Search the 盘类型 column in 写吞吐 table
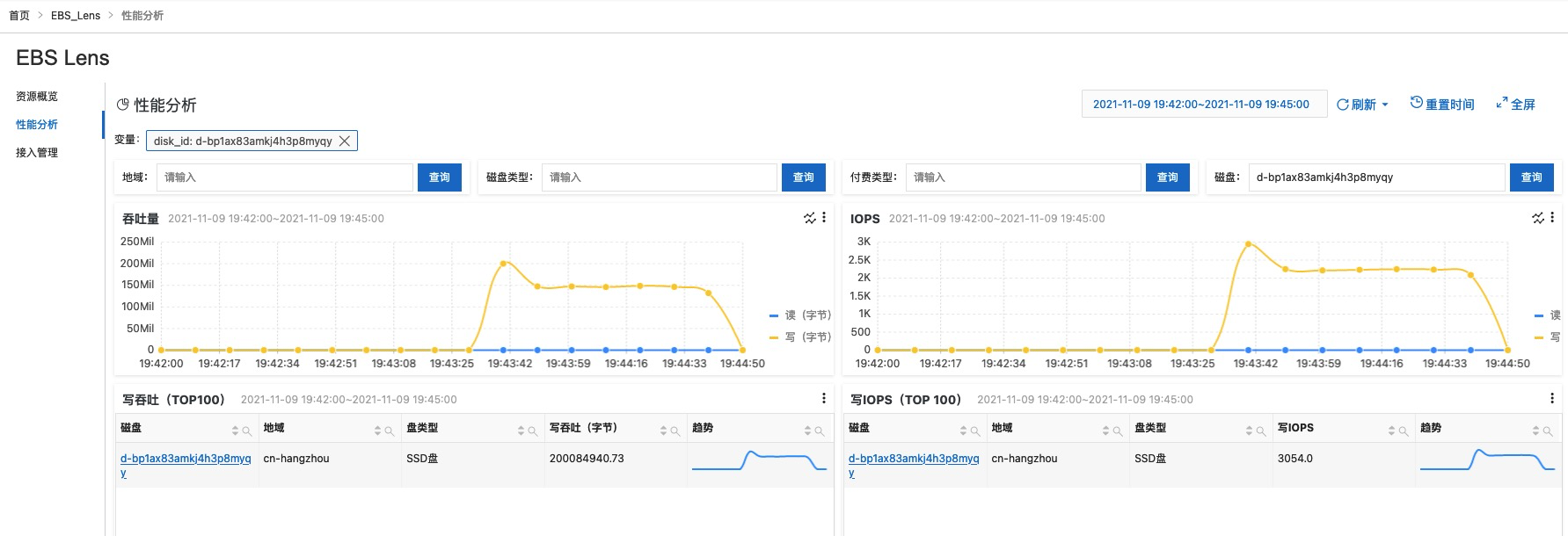This screenshot has width=1568, height=536. (533, 431)
